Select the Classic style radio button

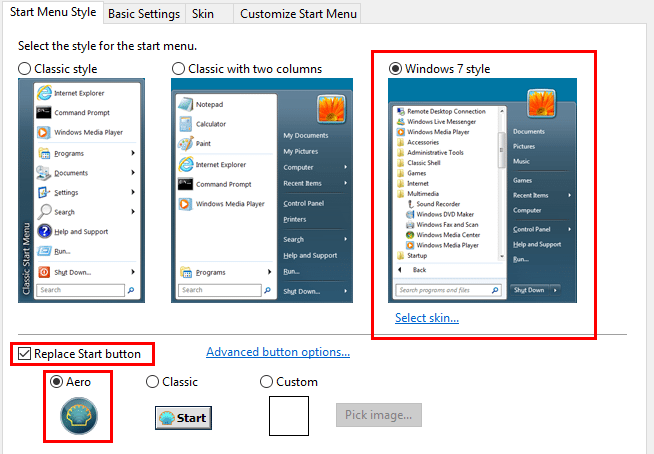click(x=25, y=68)
